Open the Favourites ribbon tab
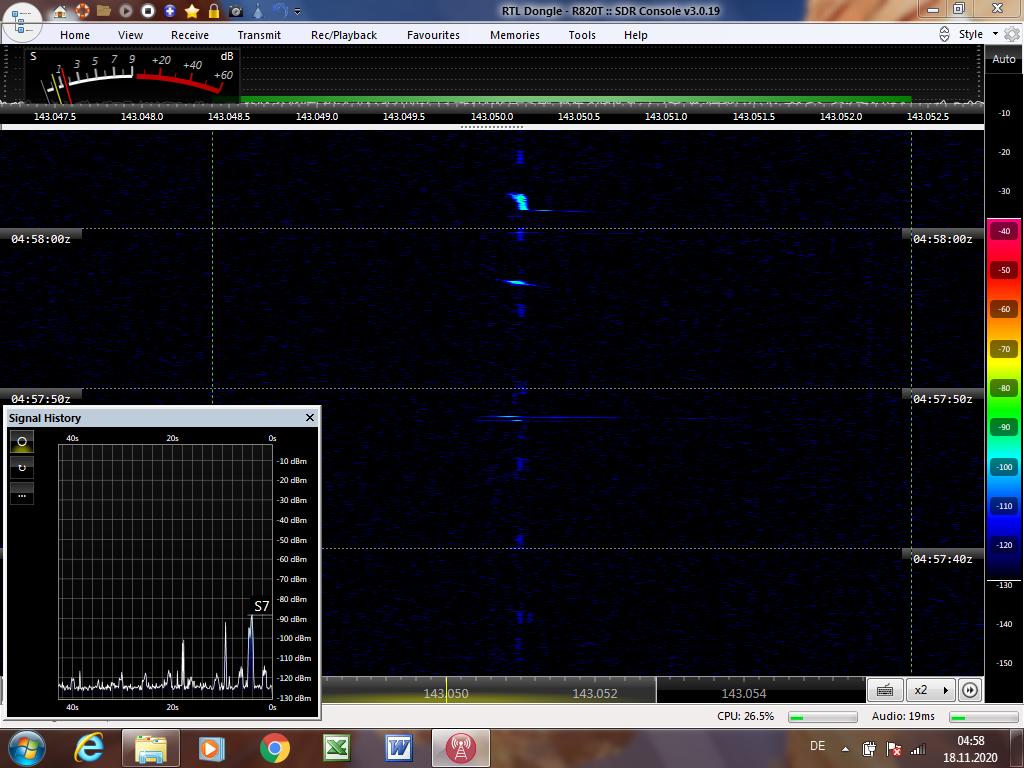 (433, 35)
